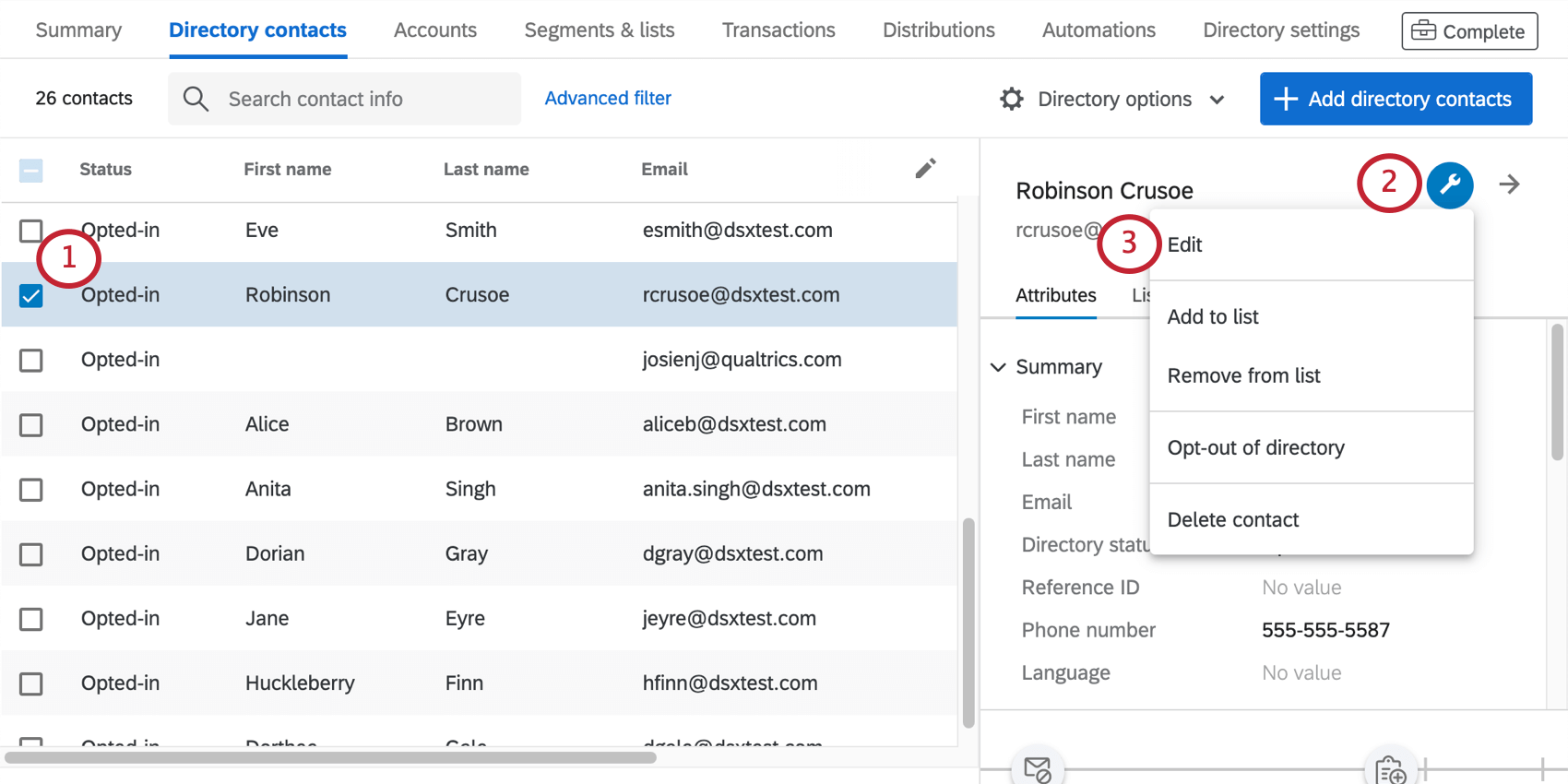Click the blocked-mail timeline icon
The image size is (1568, 784).
coord(1038,768)
